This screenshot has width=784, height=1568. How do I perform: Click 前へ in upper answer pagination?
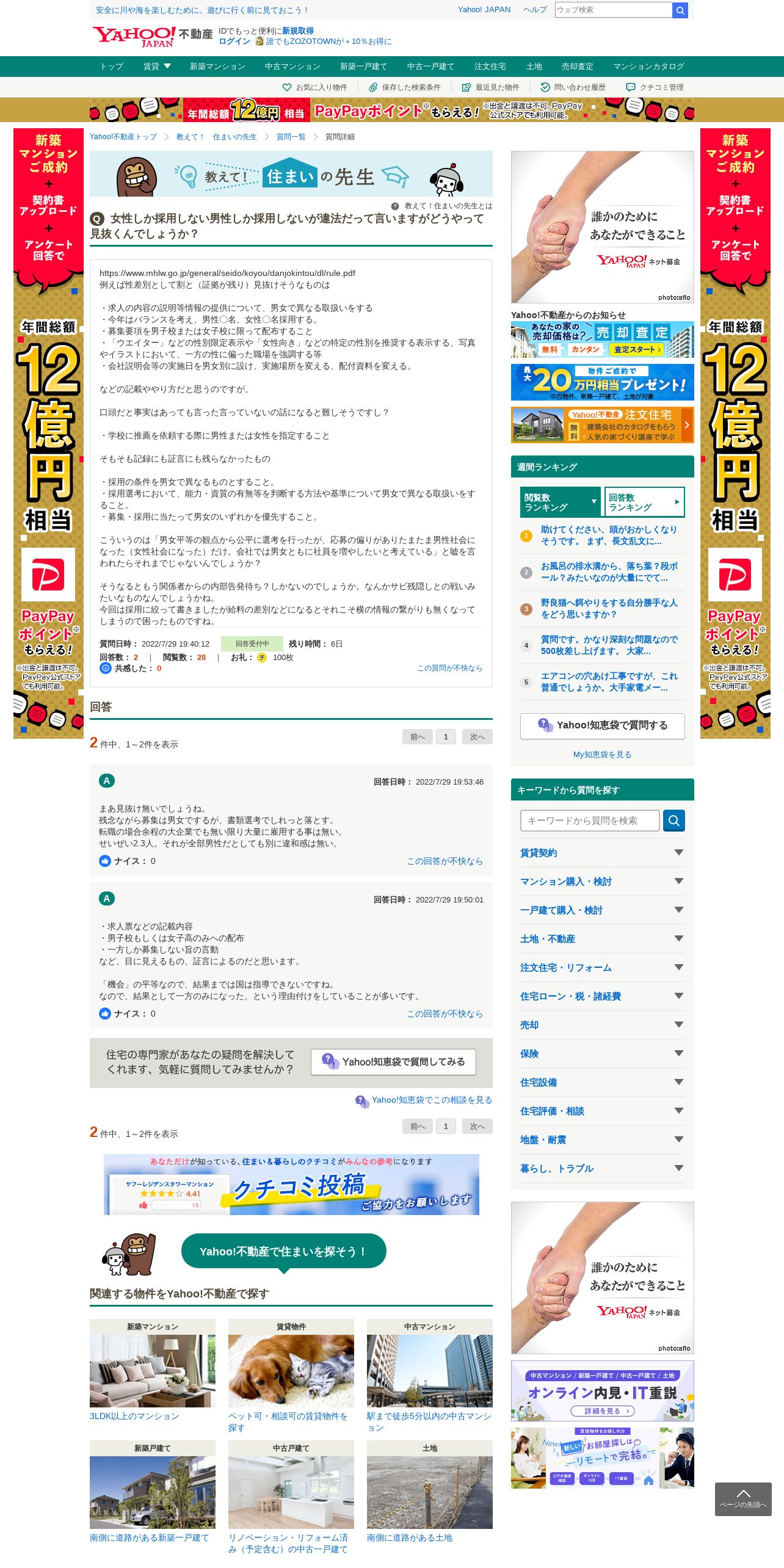pyautogui.click(x=418, y=737)
